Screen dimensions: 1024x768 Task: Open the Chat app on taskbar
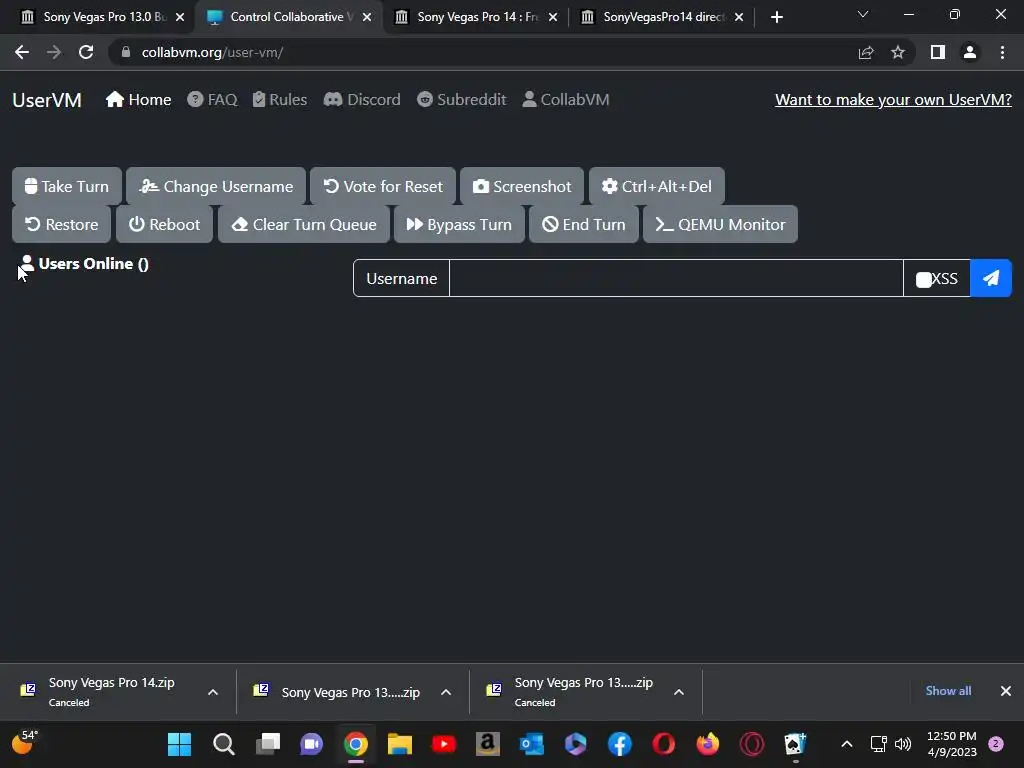[312, 744]
